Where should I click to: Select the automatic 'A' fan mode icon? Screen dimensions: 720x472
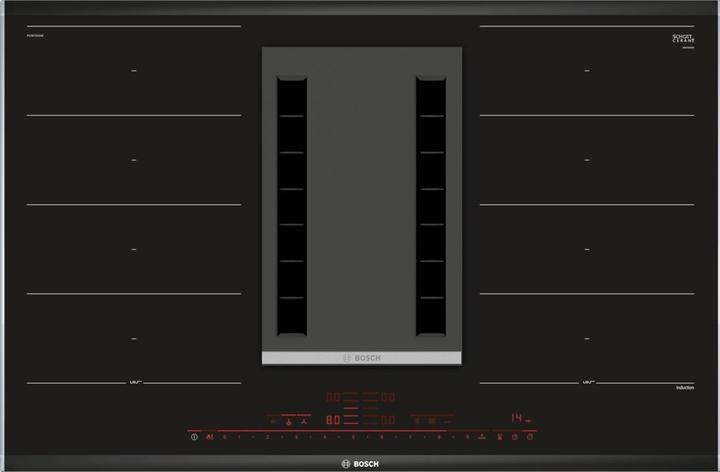pos(304,421)
